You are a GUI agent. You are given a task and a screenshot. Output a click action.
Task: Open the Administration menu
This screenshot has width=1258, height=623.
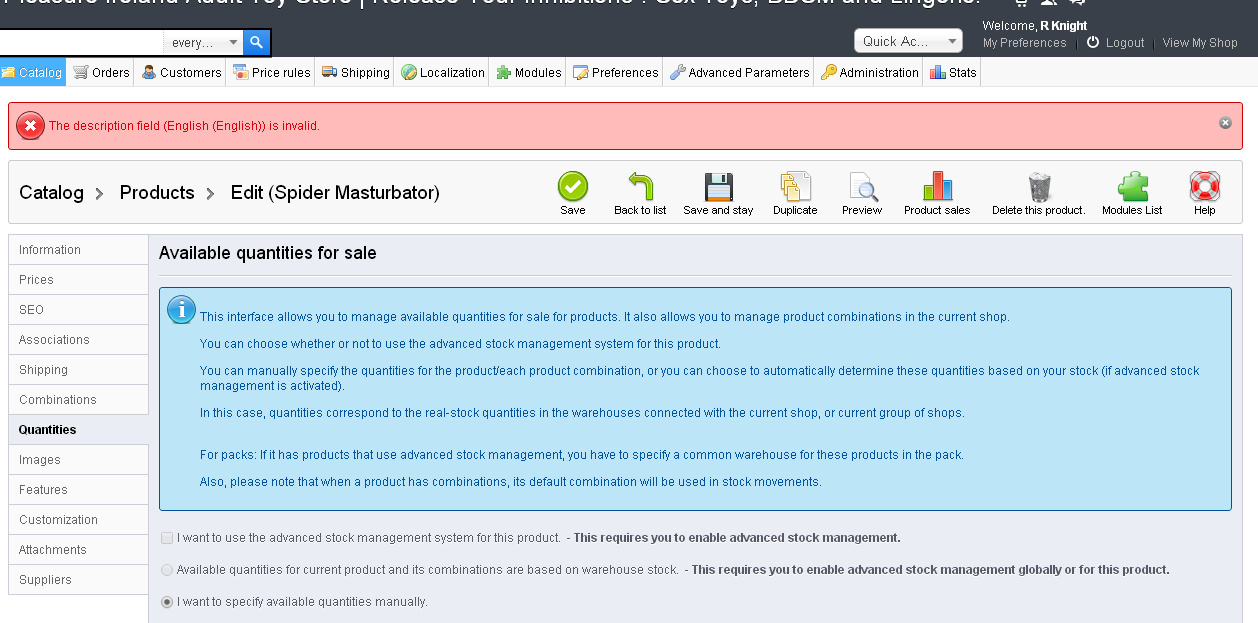pyautogui.click(x=870, y=72)
